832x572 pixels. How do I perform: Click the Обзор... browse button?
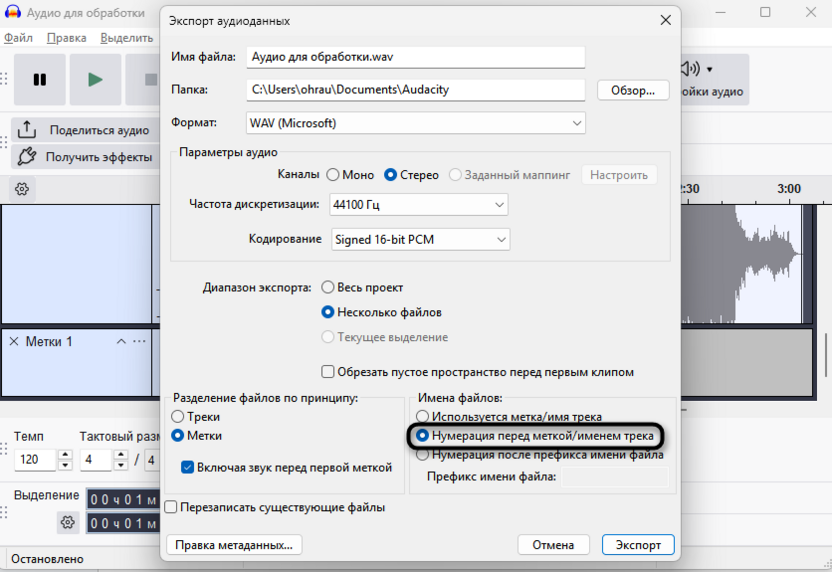632,90
